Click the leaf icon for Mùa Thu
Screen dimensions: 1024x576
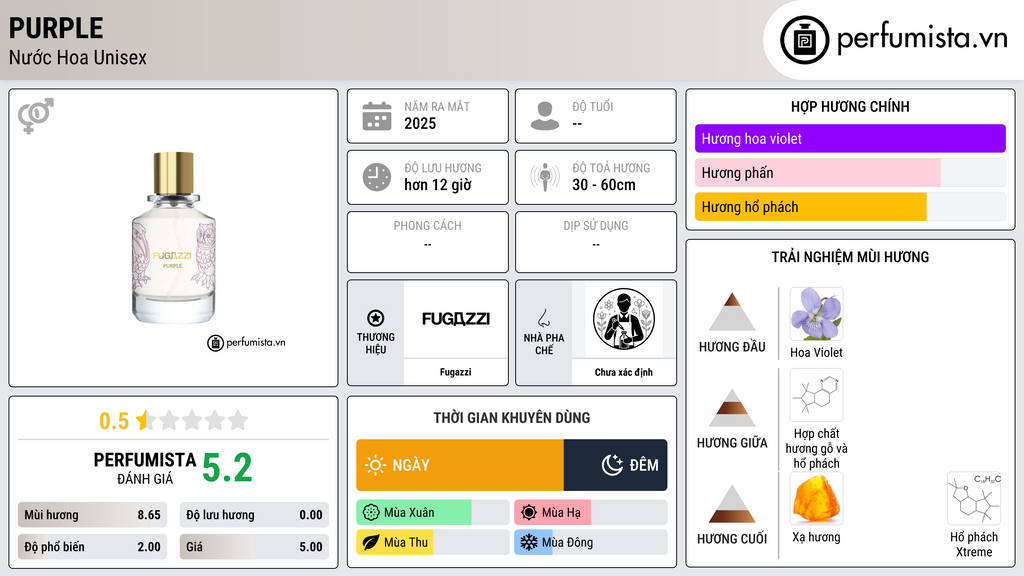click(371, 542)
